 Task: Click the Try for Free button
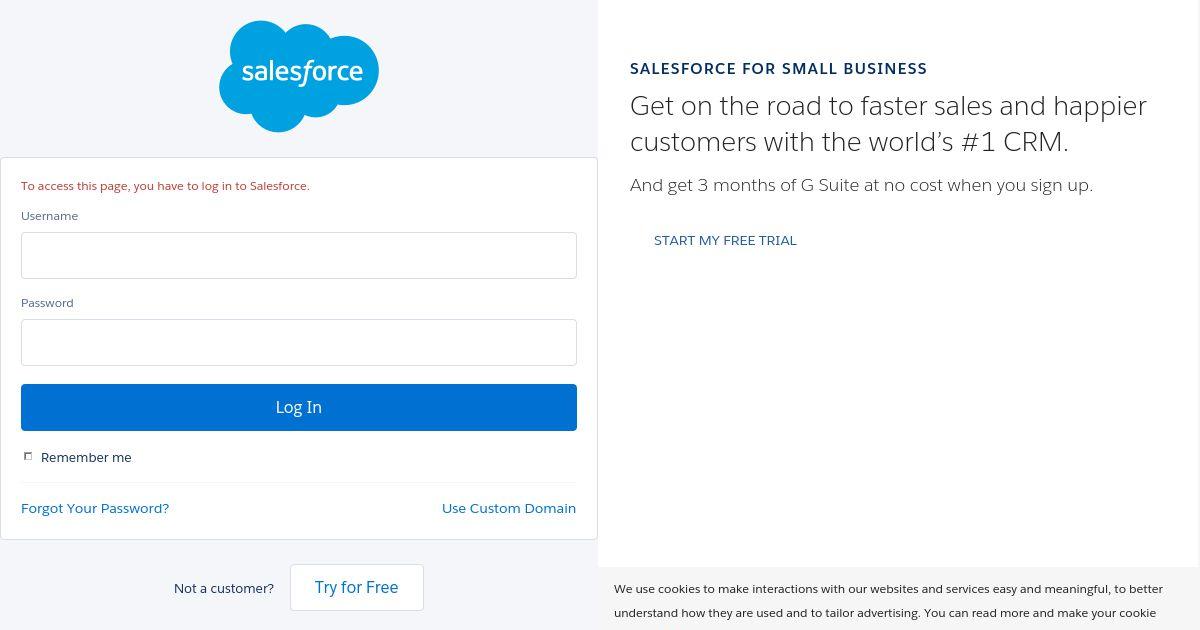357,587
